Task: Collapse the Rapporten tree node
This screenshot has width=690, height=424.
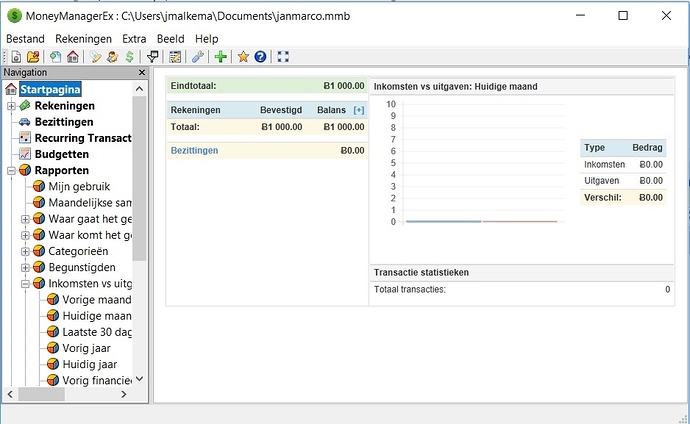Action: tap(11, 171)
